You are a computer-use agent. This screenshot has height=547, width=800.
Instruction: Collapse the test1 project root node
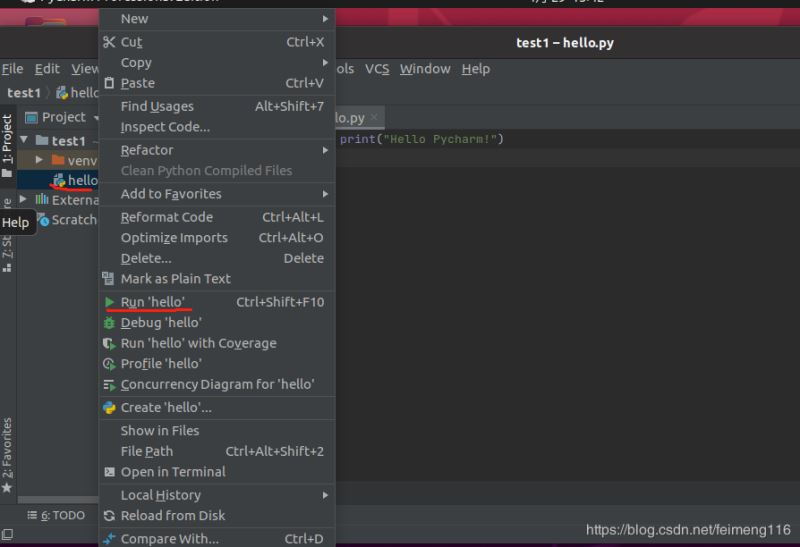tap(23, 139)
